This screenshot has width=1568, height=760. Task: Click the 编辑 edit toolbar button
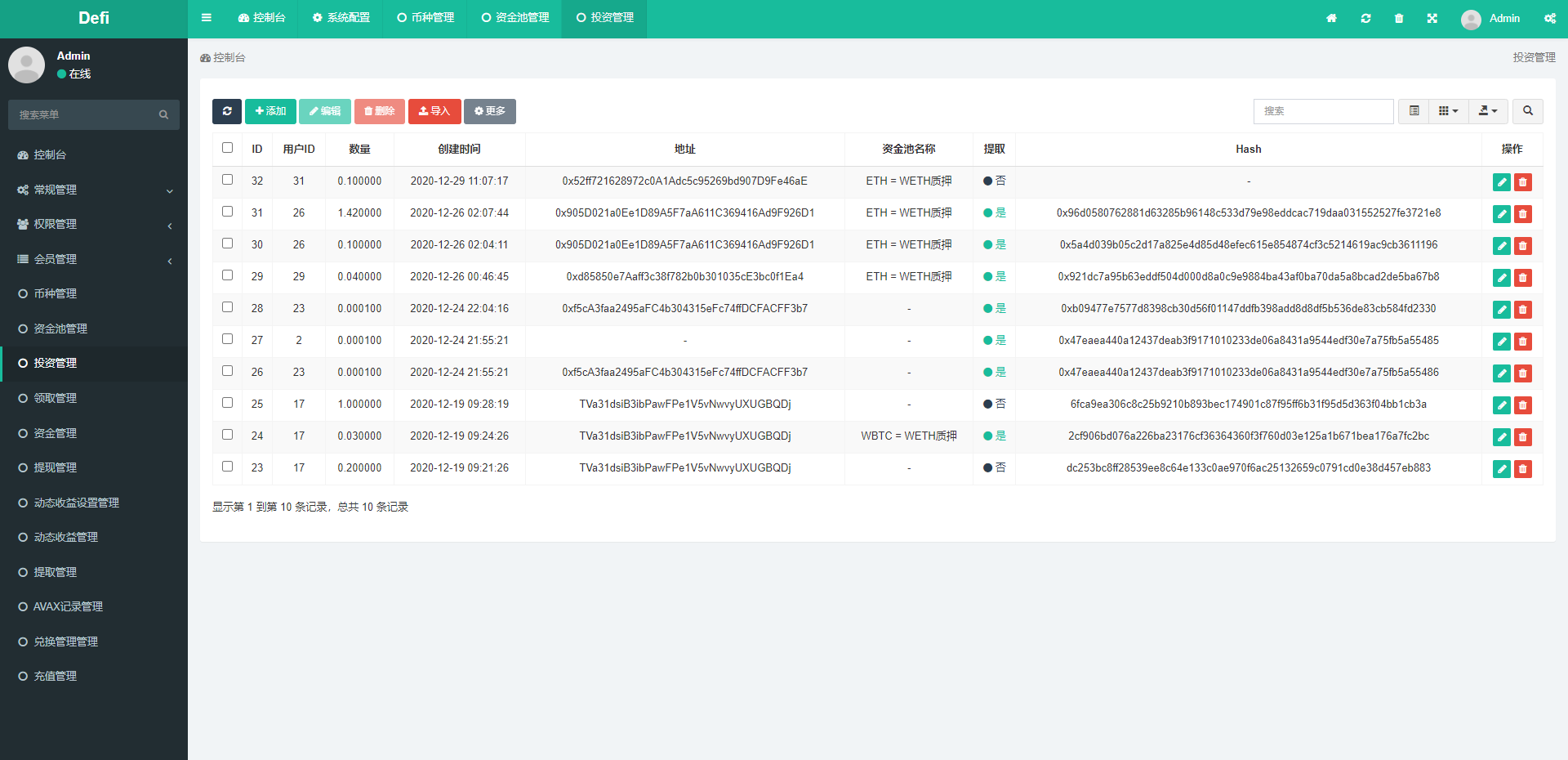tap(325, 111)
